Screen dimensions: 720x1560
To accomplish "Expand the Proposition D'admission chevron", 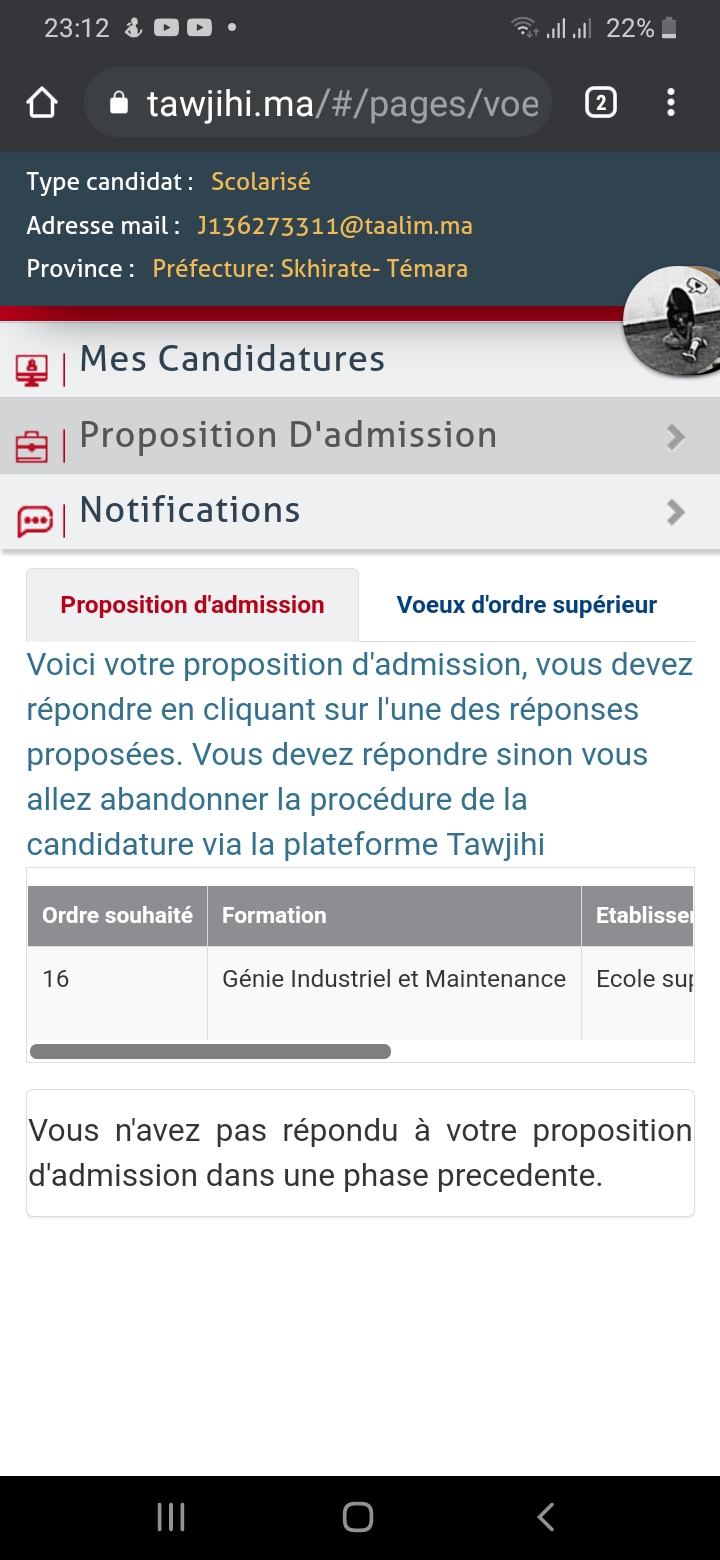I will (x=676, y=437).
